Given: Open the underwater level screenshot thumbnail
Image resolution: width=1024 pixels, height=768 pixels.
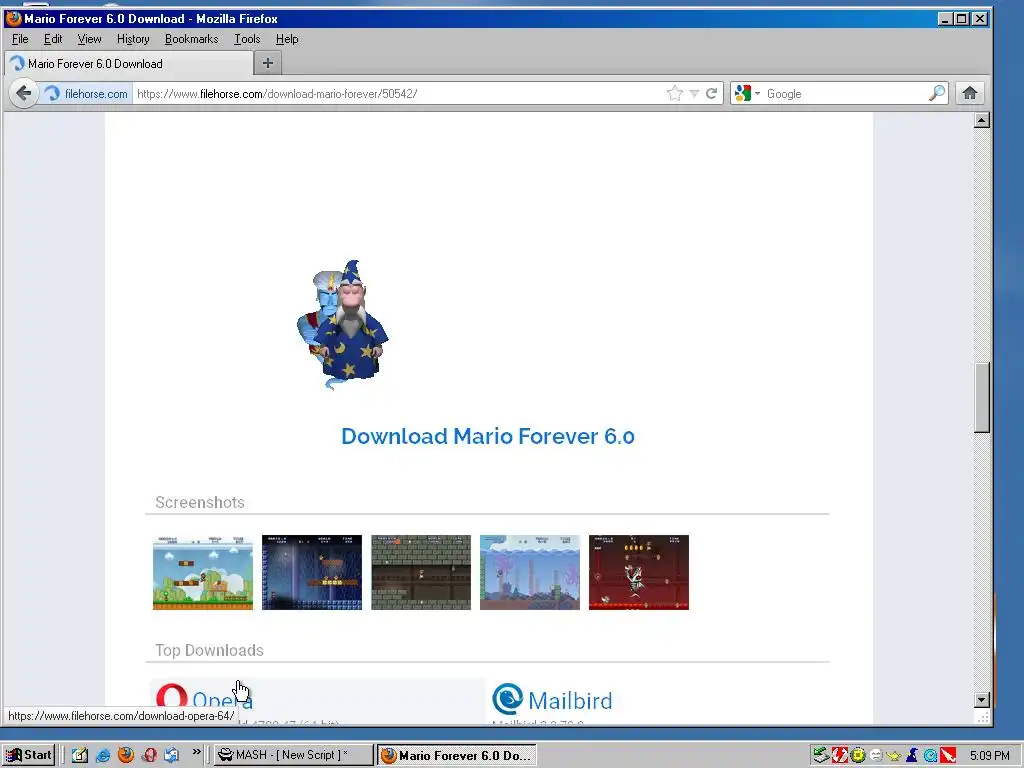Looking at the screenshot, I should 530,572.
